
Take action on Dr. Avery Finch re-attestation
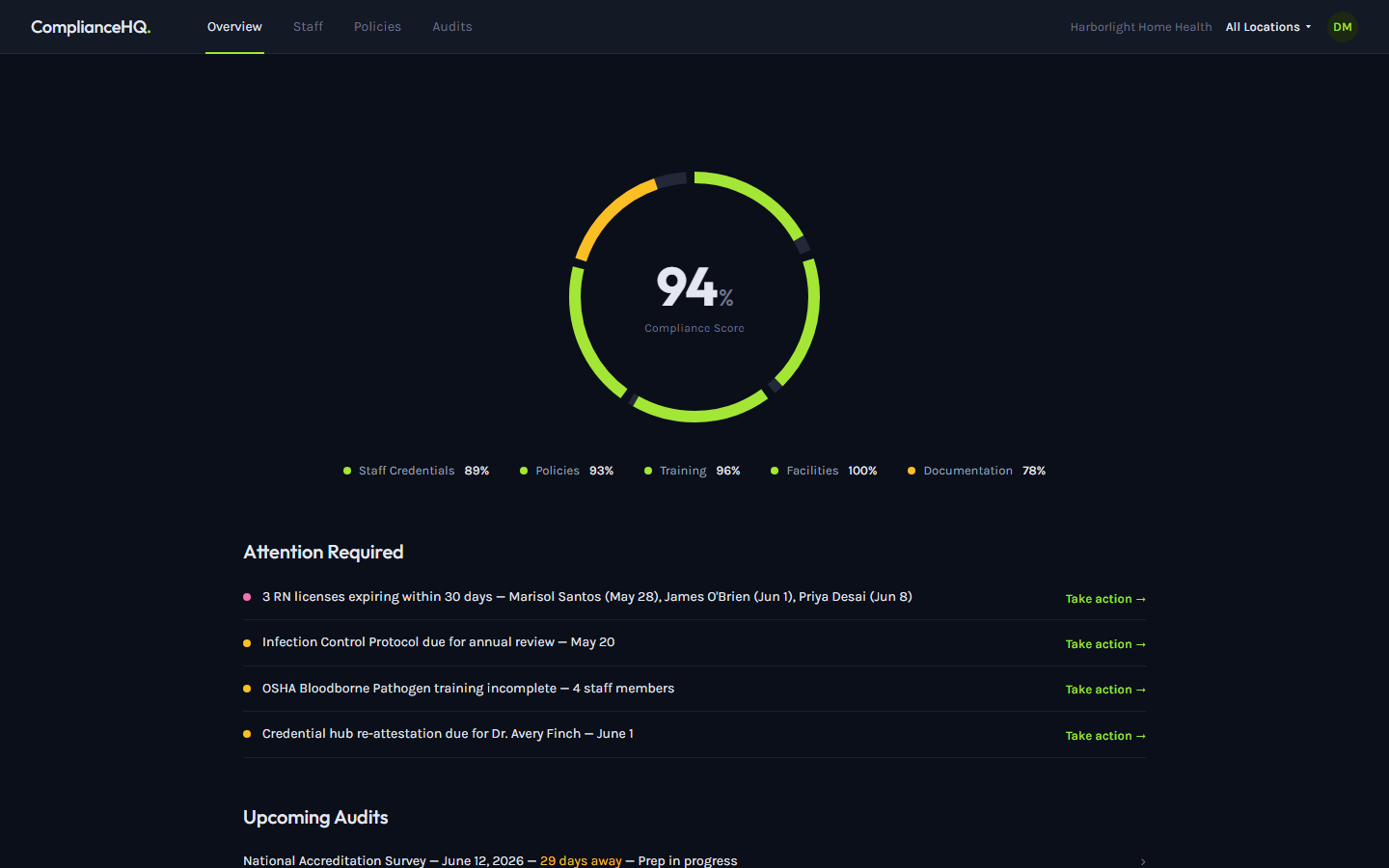(x=1105, y=736)
